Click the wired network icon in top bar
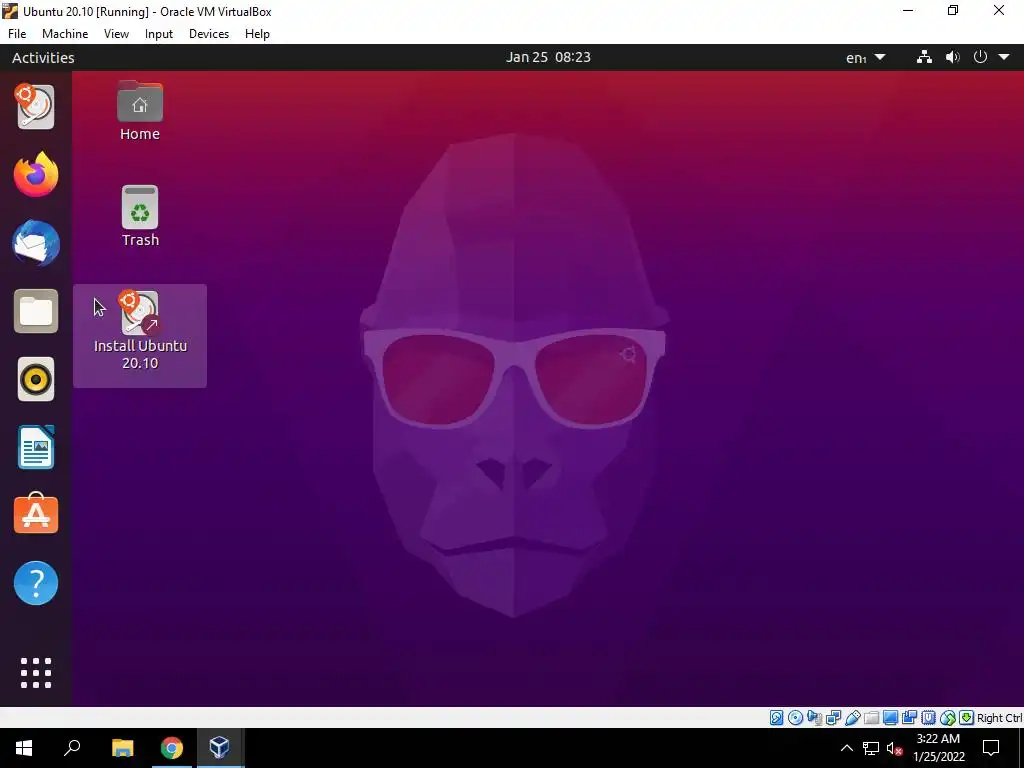Image resolution: width=1024 pixels, height=768 pixels. (x=924, y=57)
